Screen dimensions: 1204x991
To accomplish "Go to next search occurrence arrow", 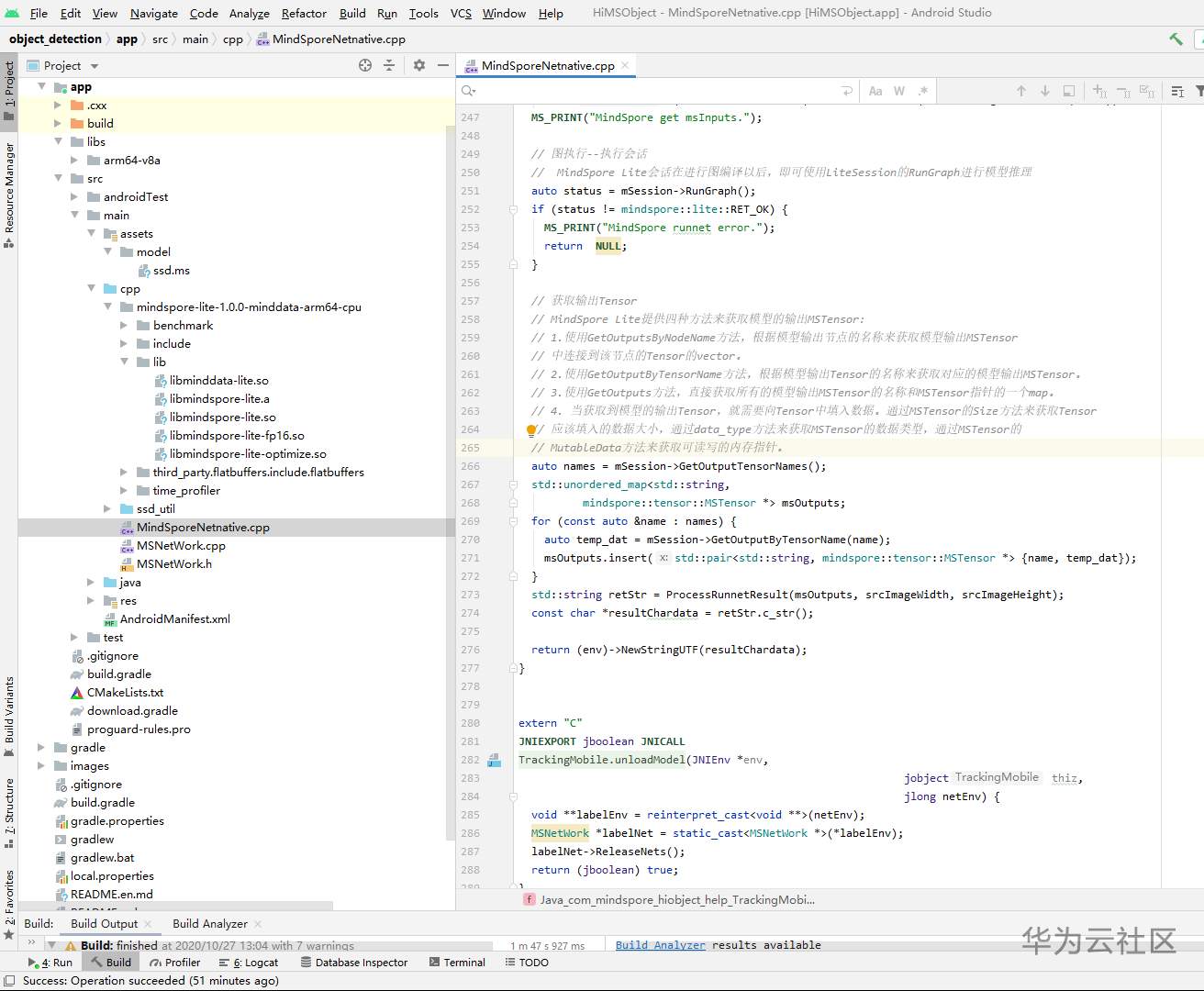I will click(x=1044, y=91).
